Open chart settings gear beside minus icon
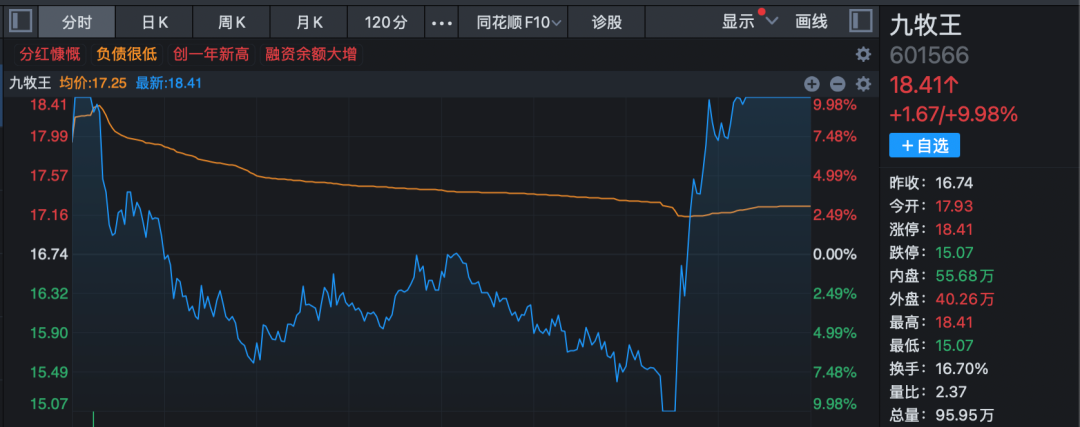Viewport: 1080px width, 427px height. tap(863, 84)
